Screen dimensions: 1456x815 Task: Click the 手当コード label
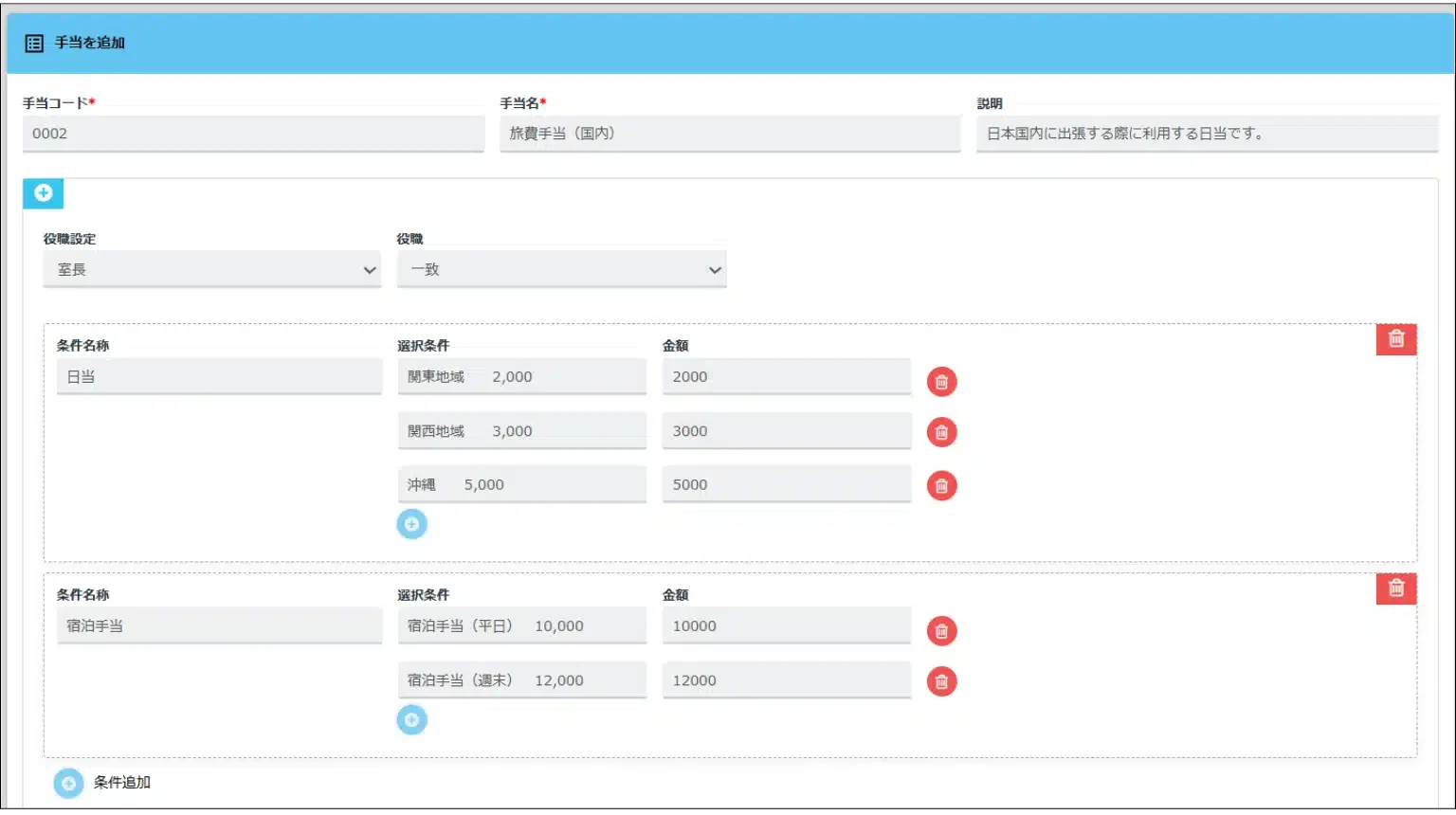[59, 103]
